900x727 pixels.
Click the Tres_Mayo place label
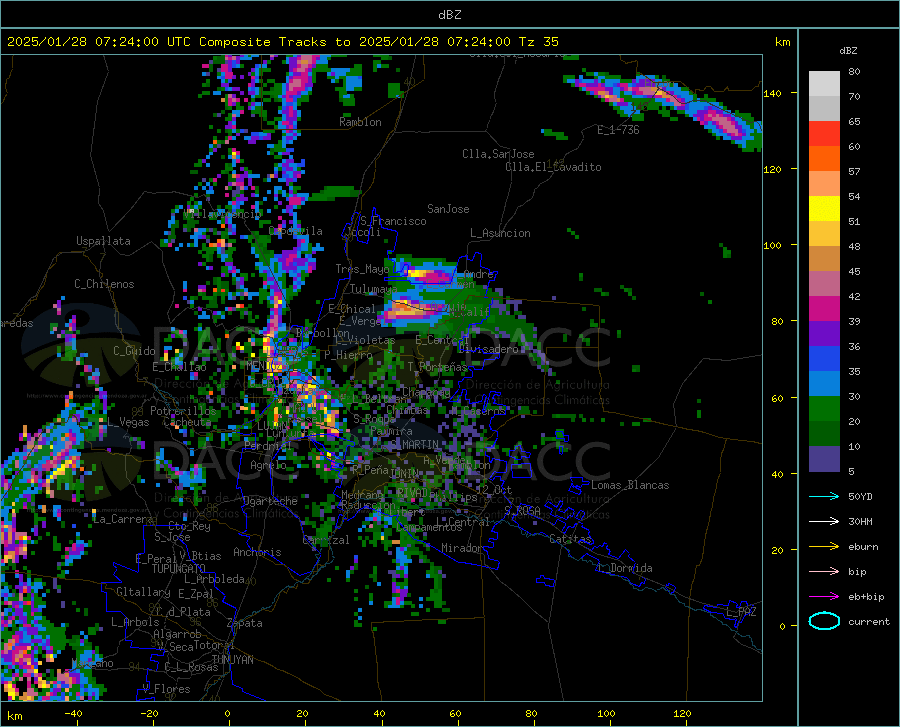(362, 269)
